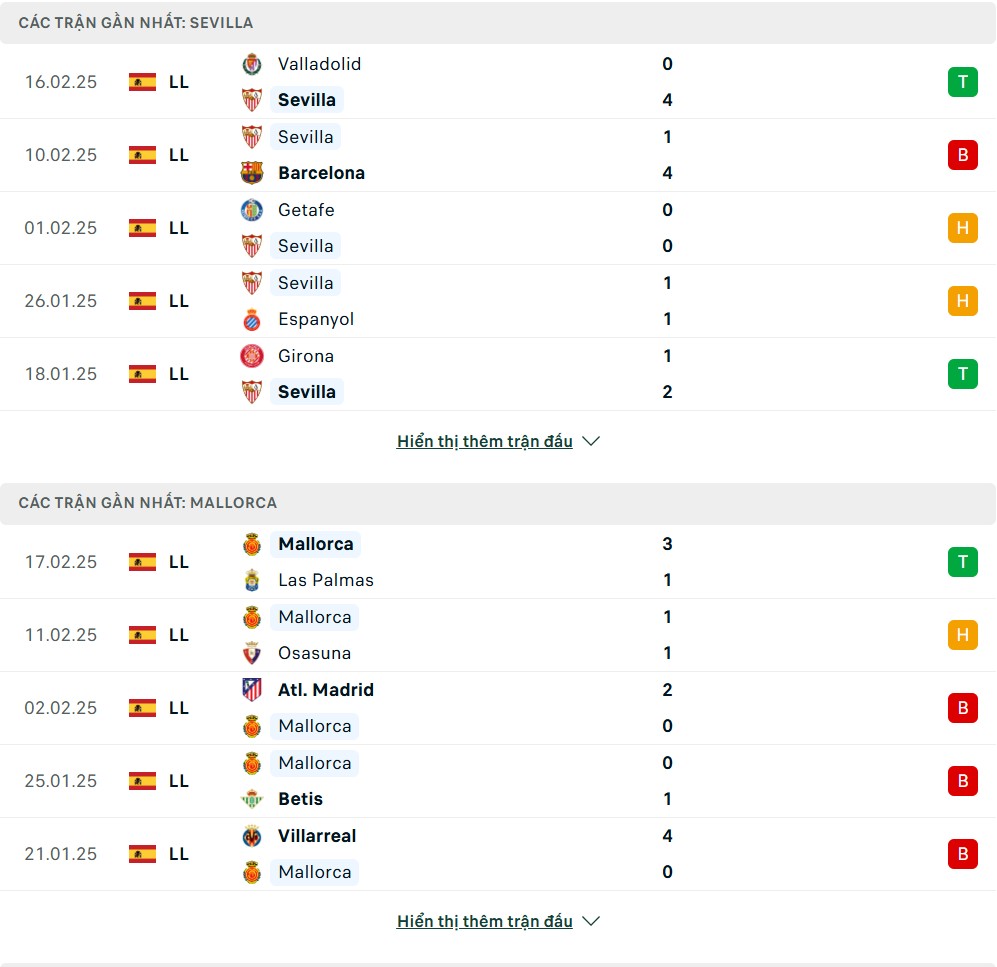Expand more Sevilla matches with the chevron
The height and width of the screenshot is (967, 997).
[x=591, y=441]
